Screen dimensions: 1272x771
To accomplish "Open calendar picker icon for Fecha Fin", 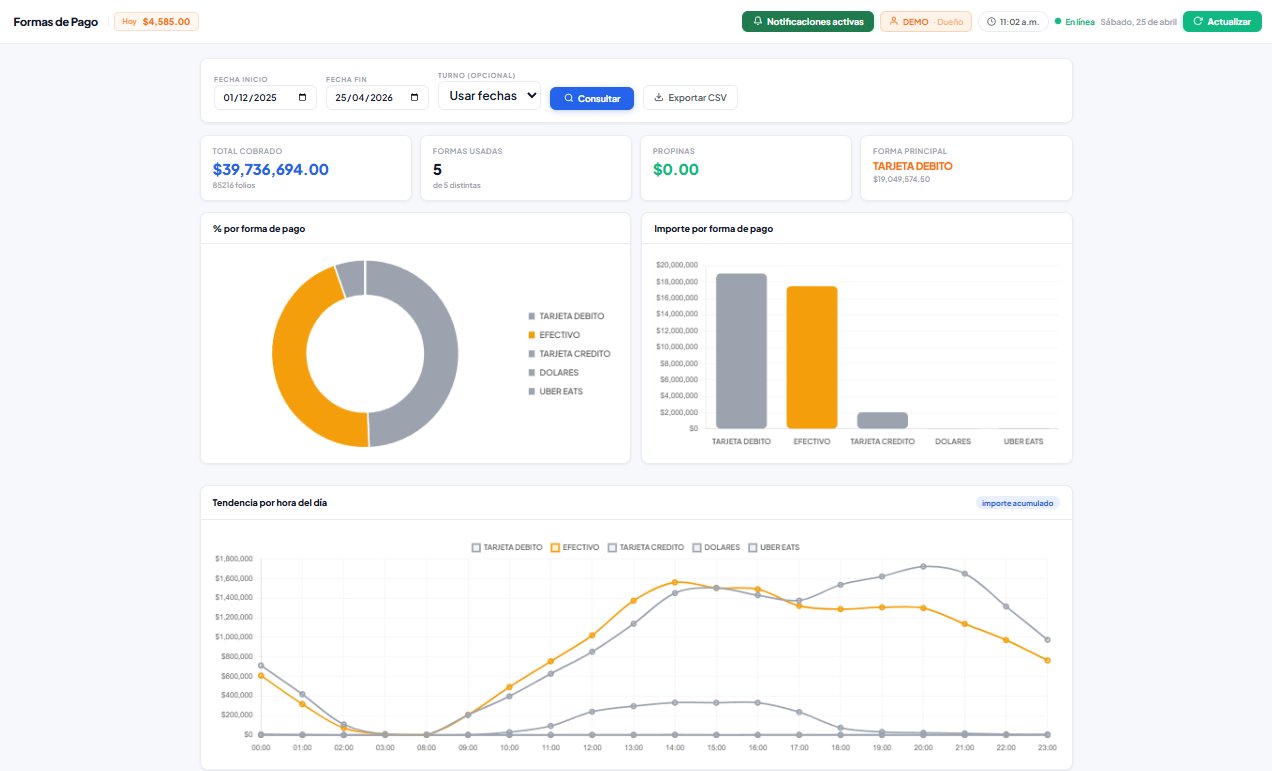I will [414, 98].
